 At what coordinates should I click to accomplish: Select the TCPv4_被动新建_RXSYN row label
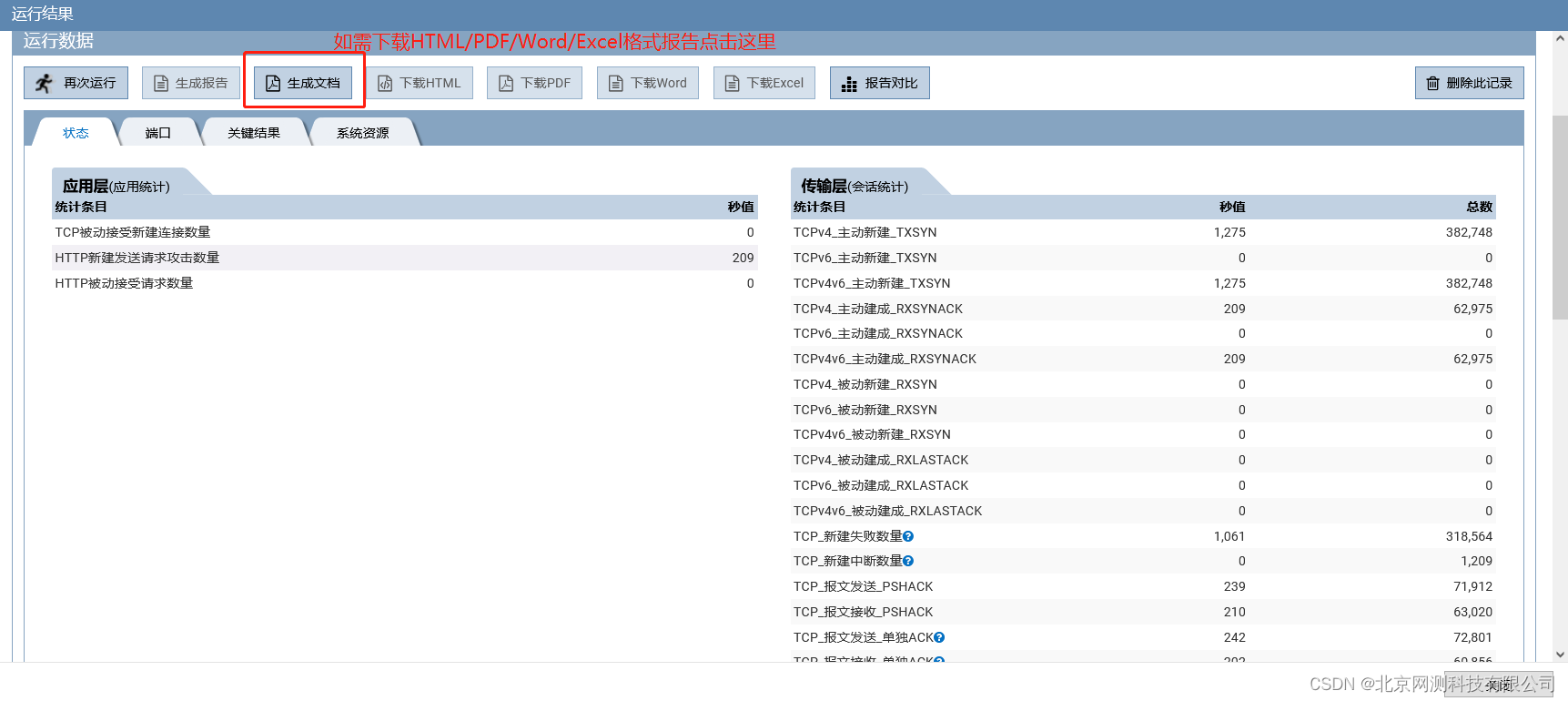click(865, 384)
